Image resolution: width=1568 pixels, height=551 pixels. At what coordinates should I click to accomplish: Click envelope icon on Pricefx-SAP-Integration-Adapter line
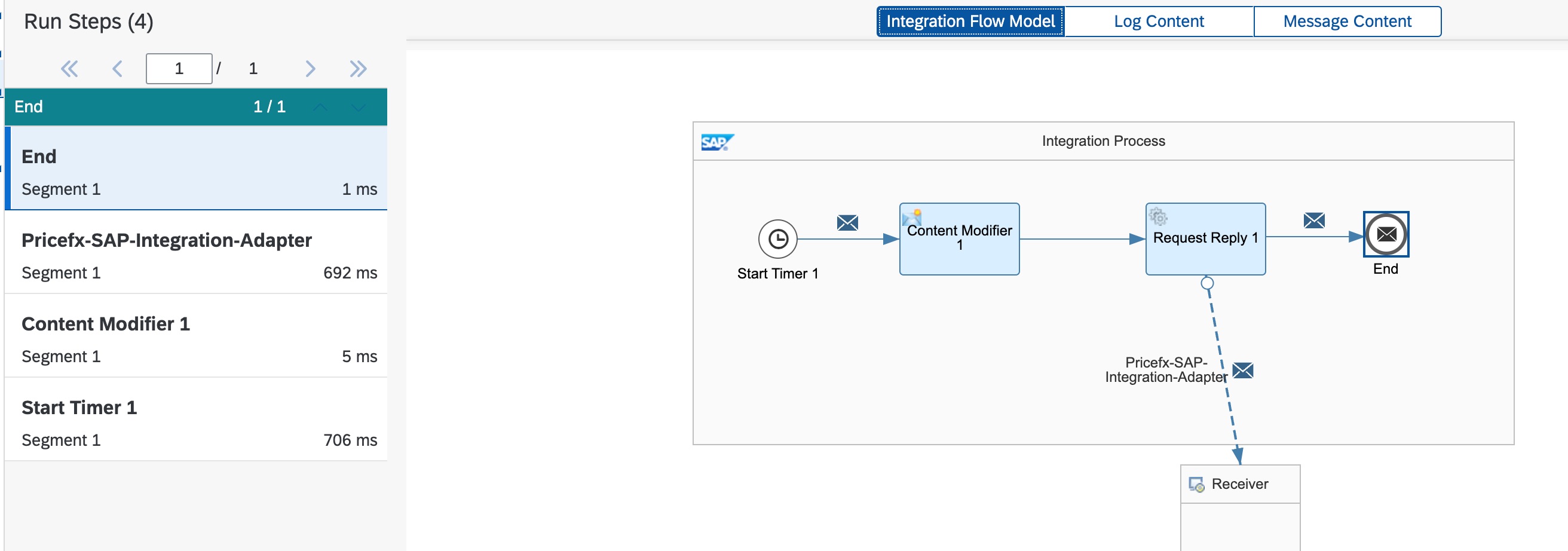tap(1242, 370)
